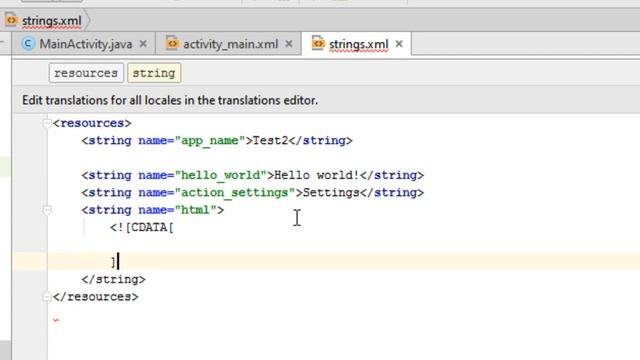Click the XML icon on activity_main.xml tab
The width and height of the screenshot is (640, 360).
click(172, 43)
